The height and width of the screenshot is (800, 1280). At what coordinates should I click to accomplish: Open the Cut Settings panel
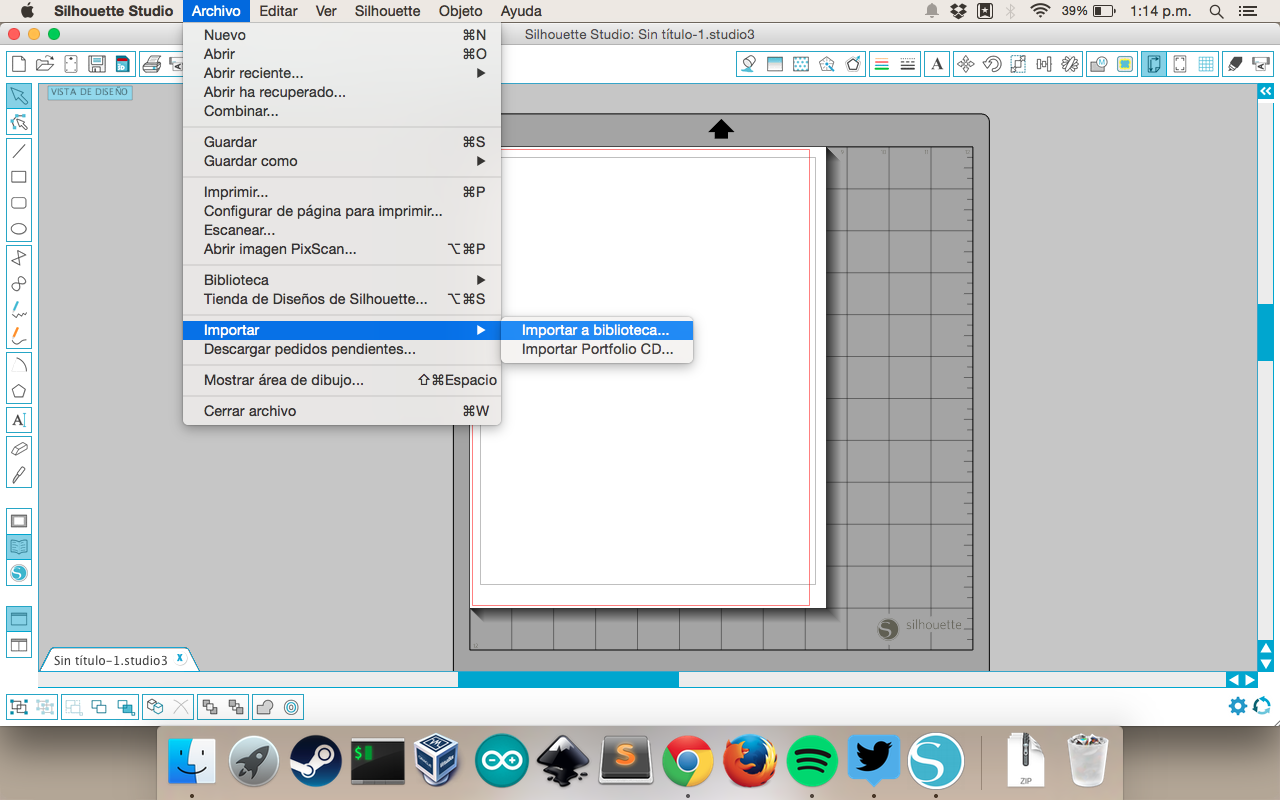[x=1235, y=64]
